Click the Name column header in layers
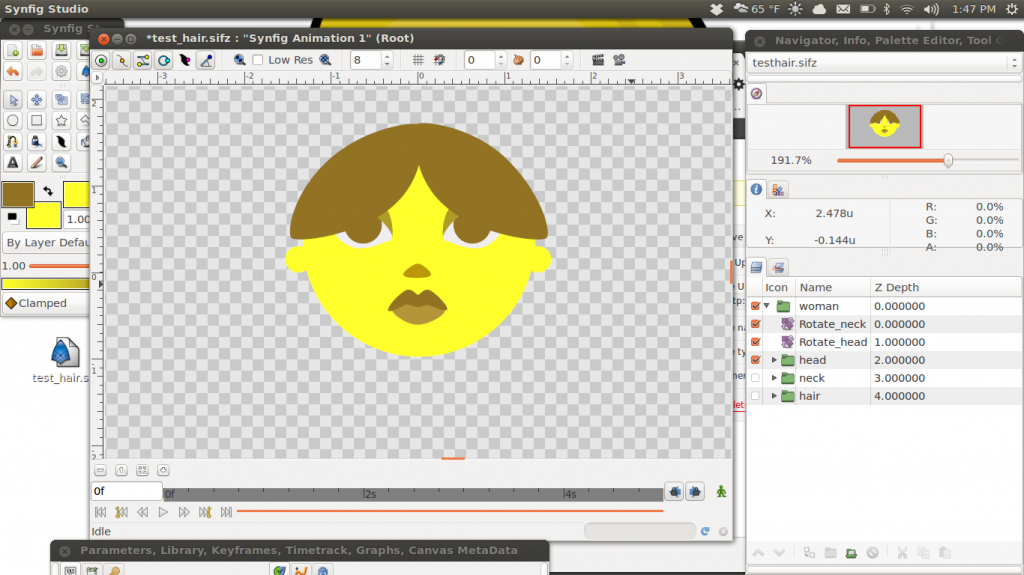 pos(833,288)
